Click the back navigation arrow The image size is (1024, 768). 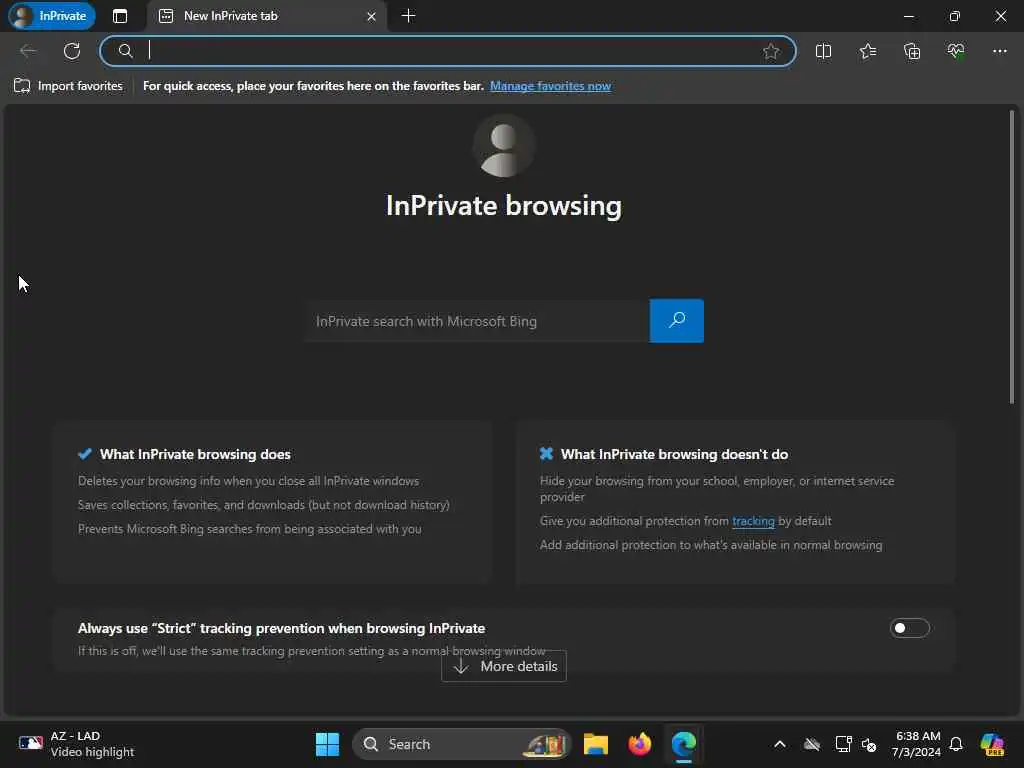coord(28,51)
